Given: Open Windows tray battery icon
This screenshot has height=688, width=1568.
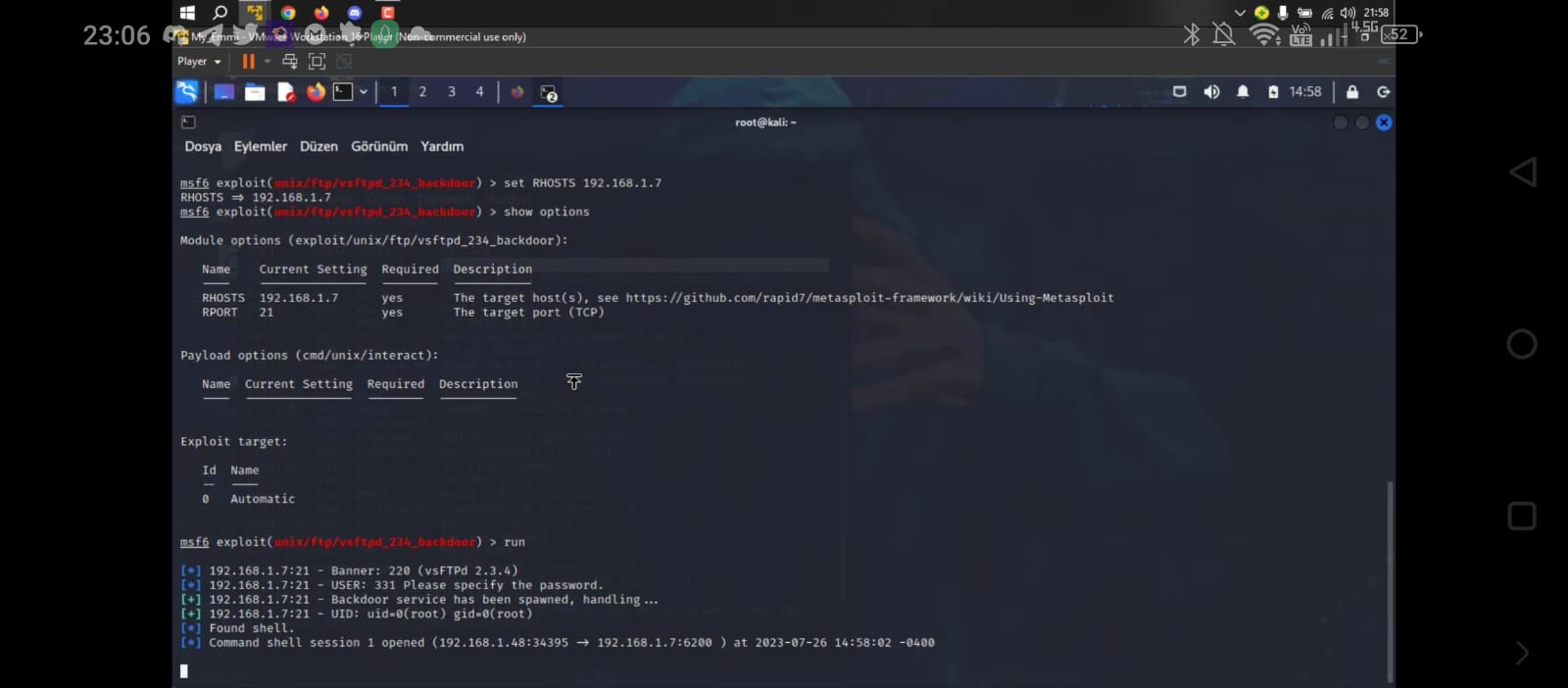Looking at the screenshot, I should [1304, 13].
